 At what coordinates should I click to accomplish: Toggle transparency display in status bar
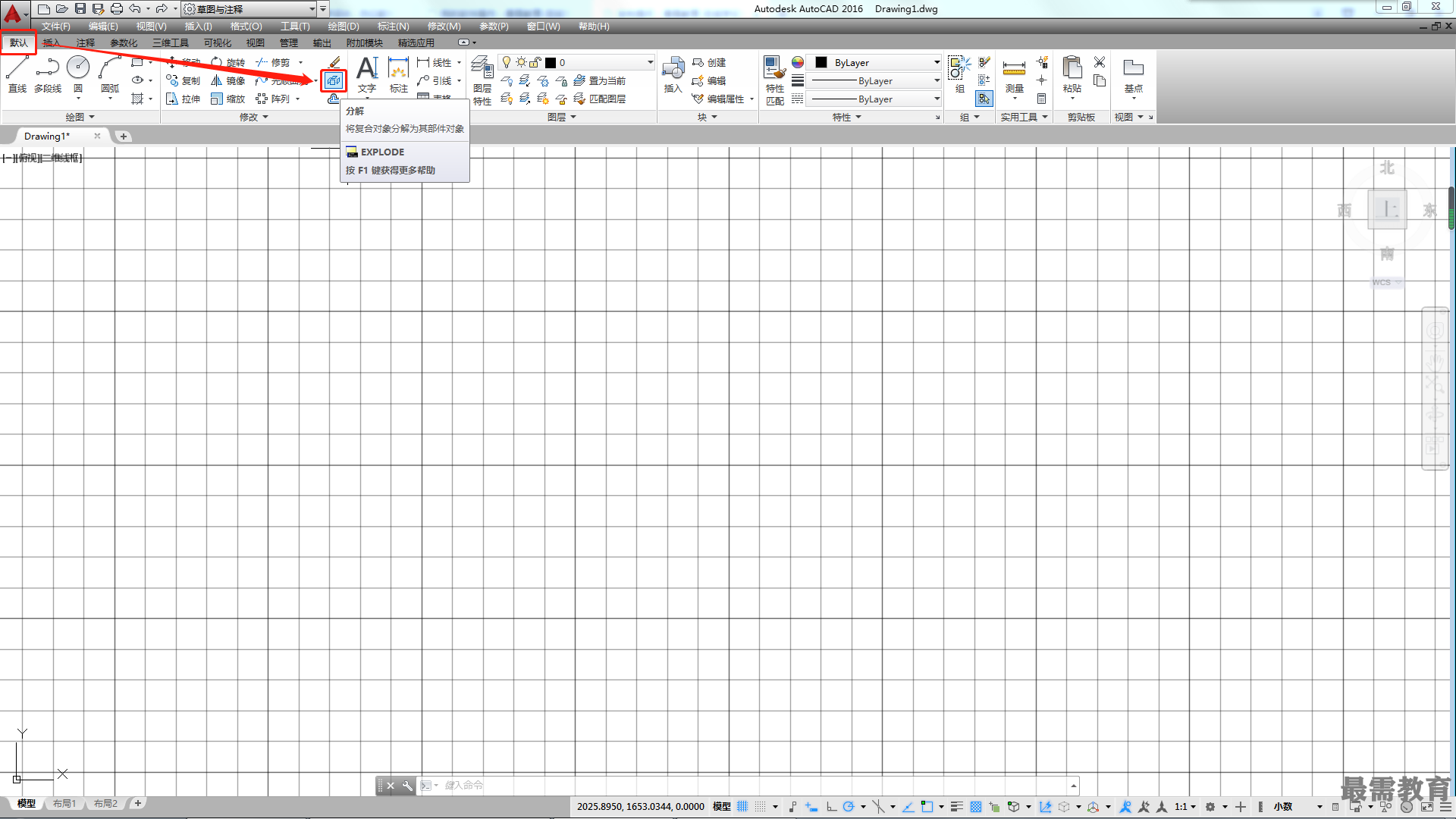[976, 807]
